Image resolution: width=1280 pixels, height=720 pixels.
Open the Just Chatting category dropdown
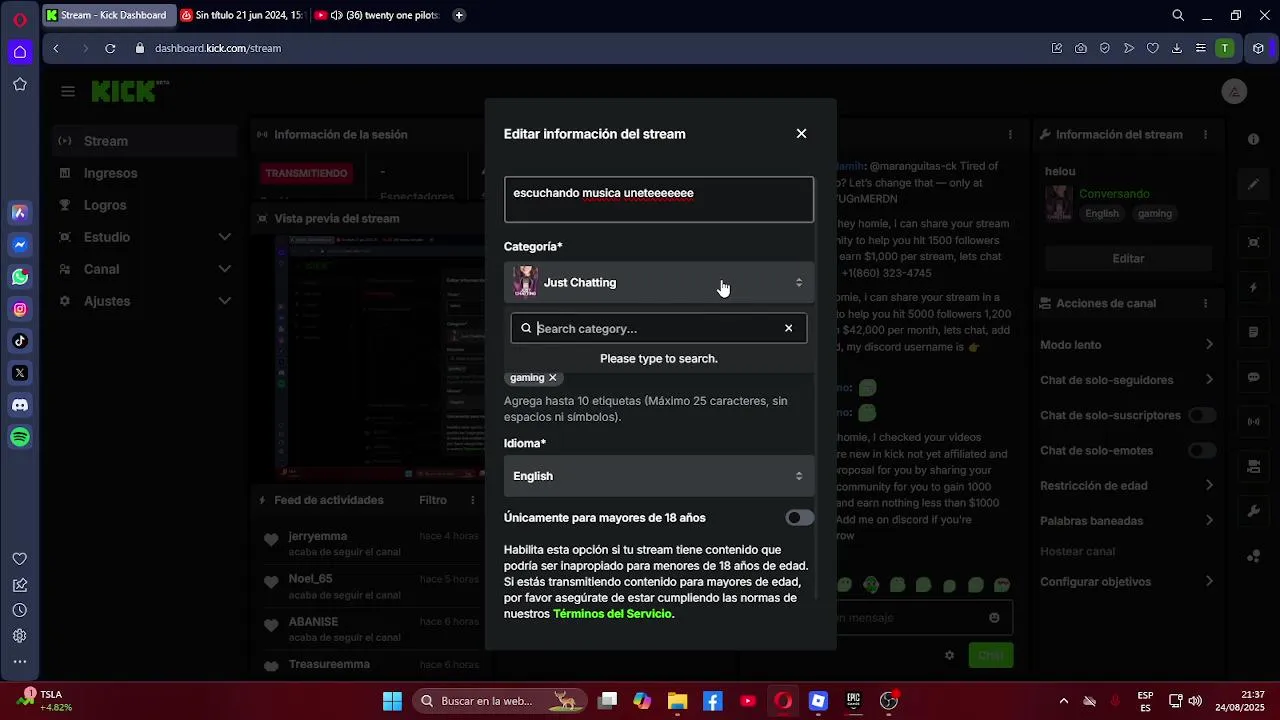pos(659,283)
